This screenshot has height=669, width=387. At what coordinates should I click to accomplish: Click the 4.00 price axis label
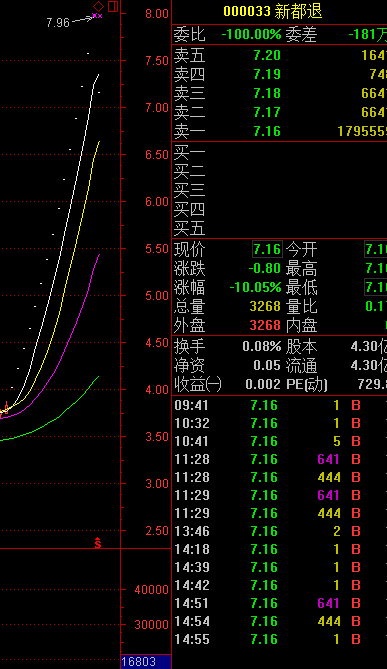(157, 390)
